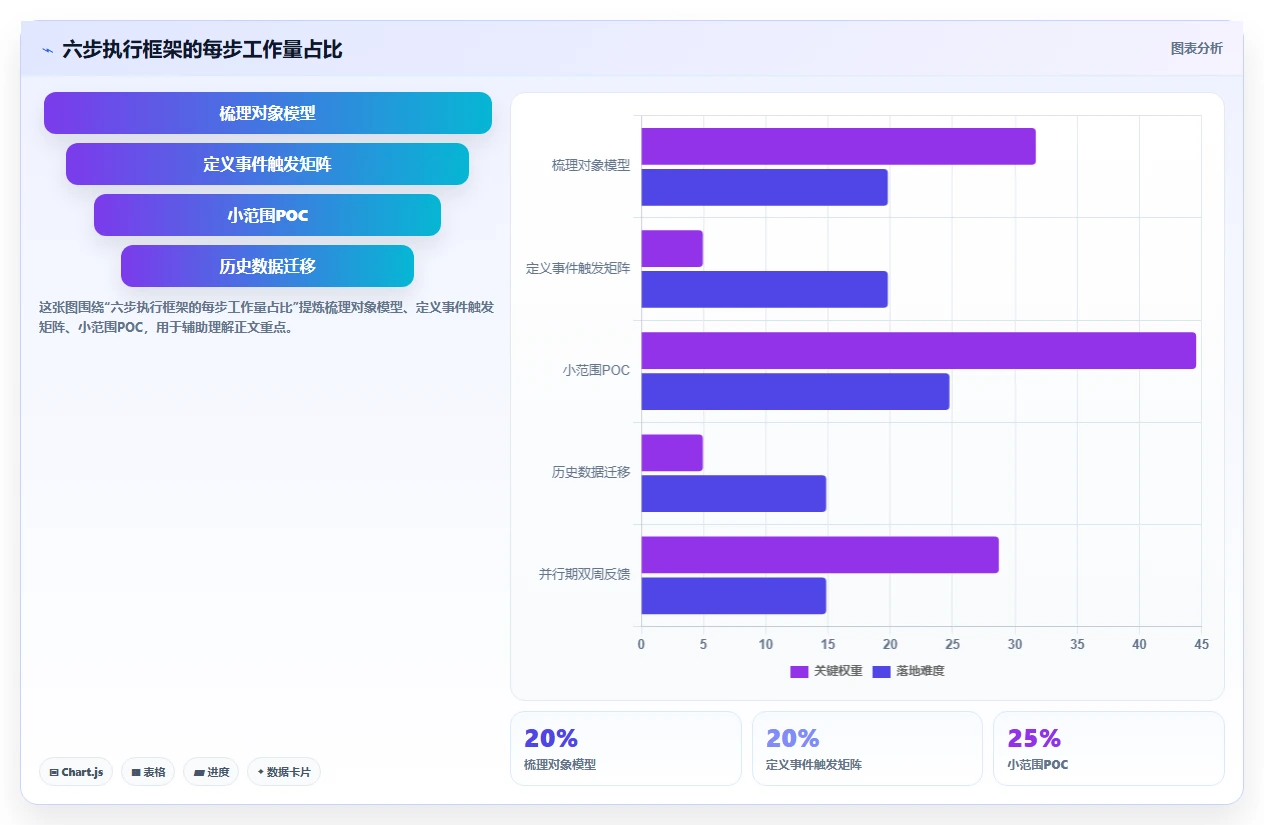Toggle the 落地难度 legend swatch

click(x=882, y=671)
